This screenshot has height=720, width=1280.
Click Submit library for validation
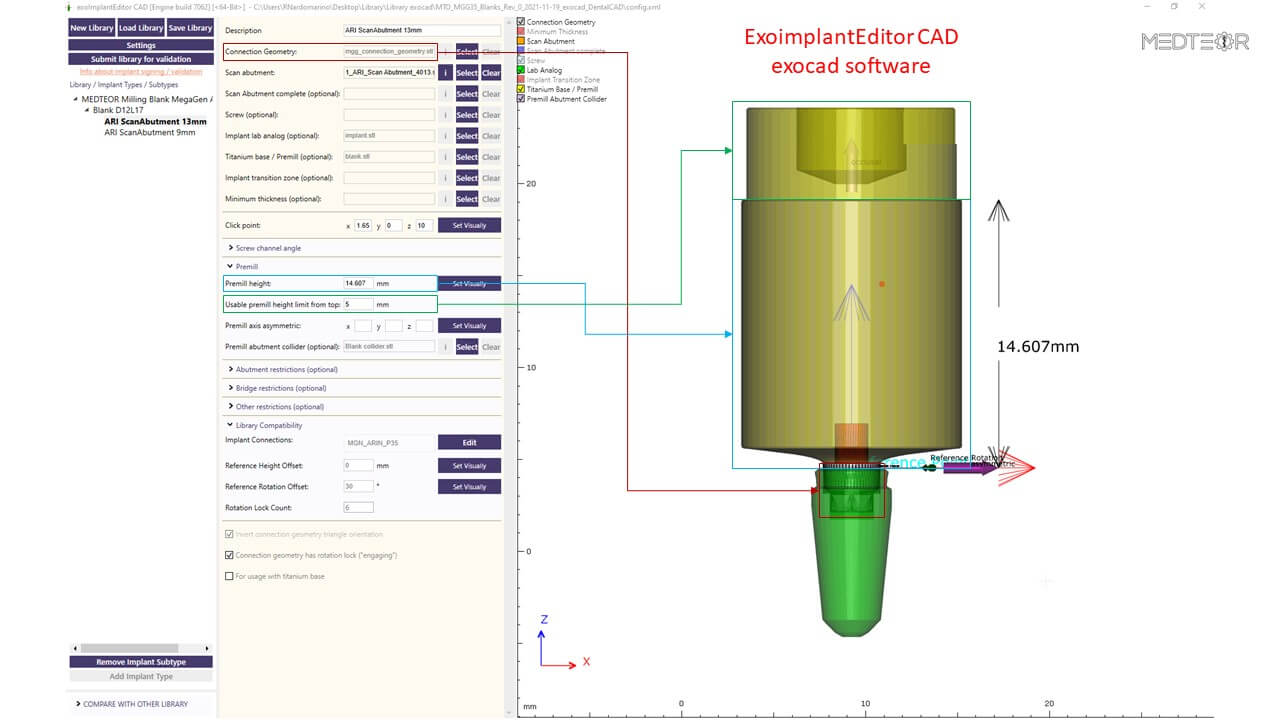pyautogui.click(x=141, y=59)
